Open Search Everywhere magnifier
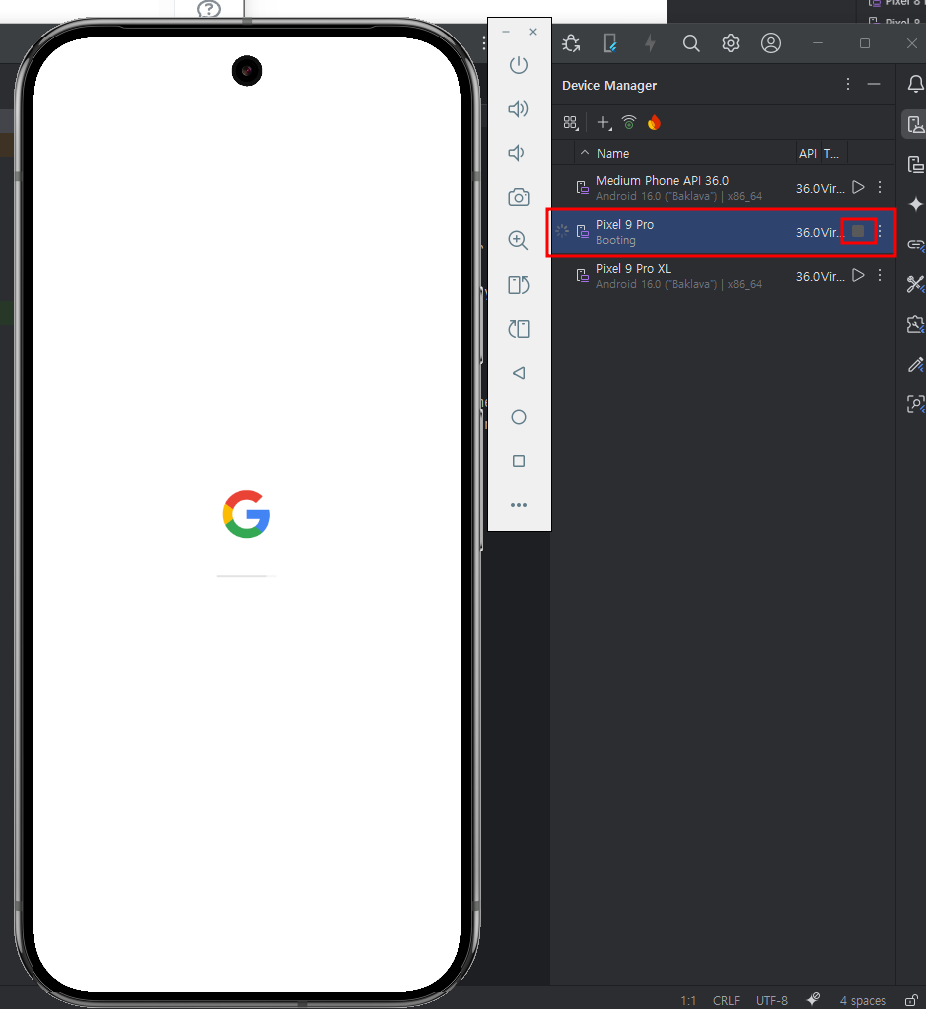 [x=690, y=43]
